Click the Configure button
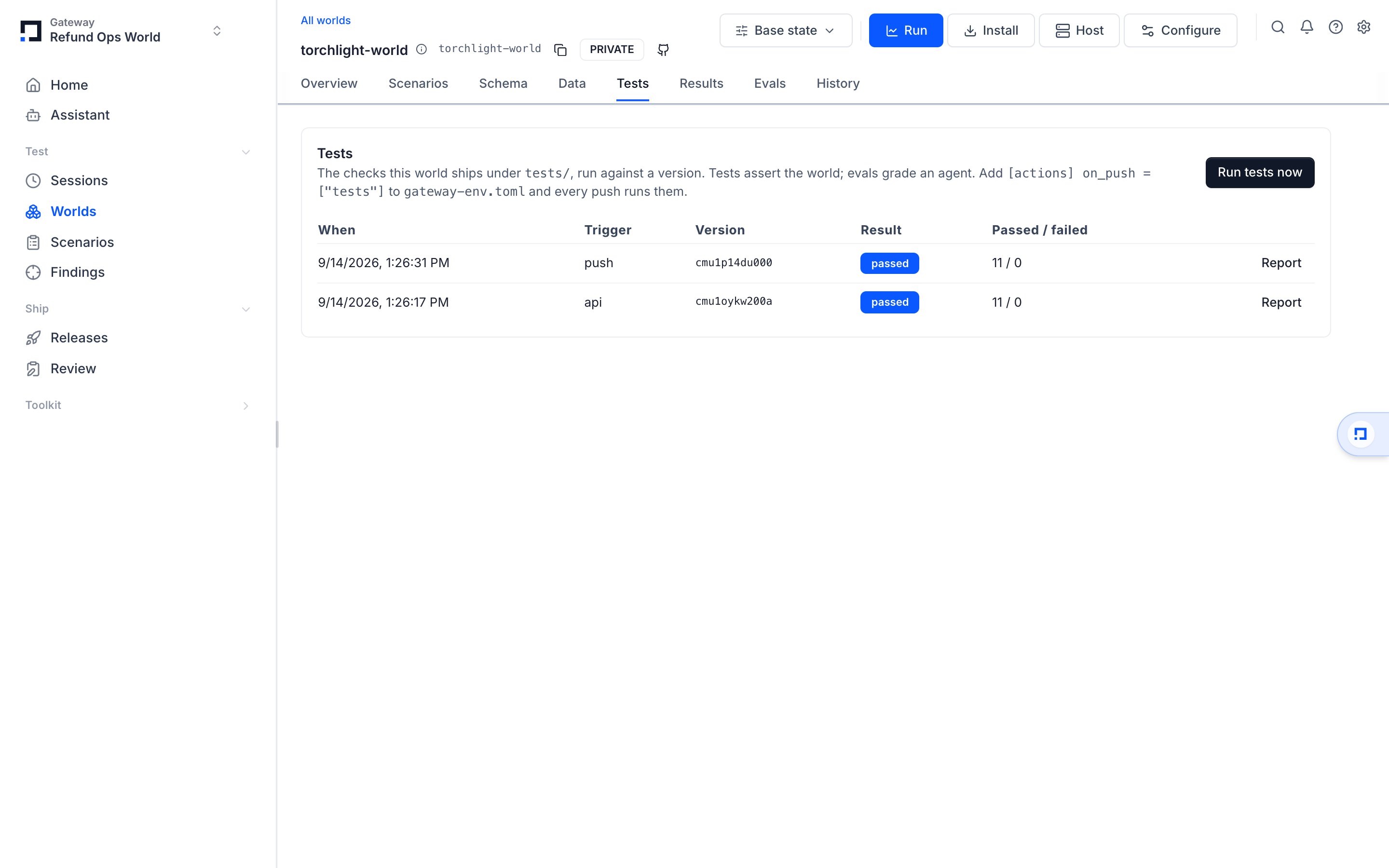The height and width of the screenshot is (868, 1389). (x=1180, y=30)
